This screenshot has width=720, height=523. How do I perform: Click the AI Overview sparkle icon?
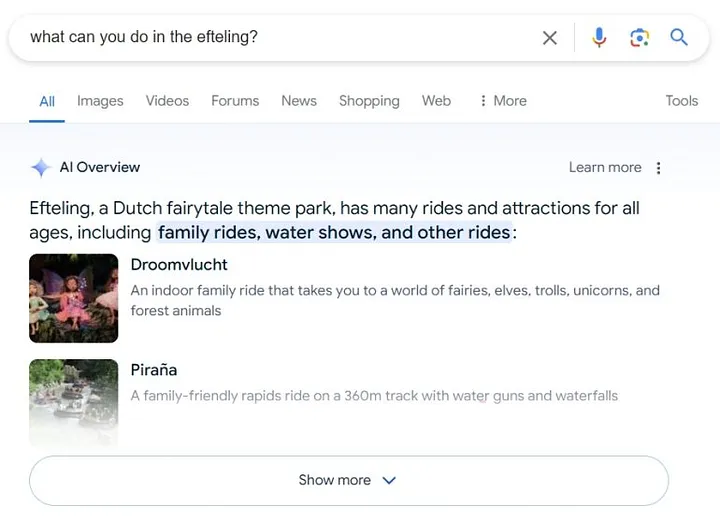(x=40, y=167)
